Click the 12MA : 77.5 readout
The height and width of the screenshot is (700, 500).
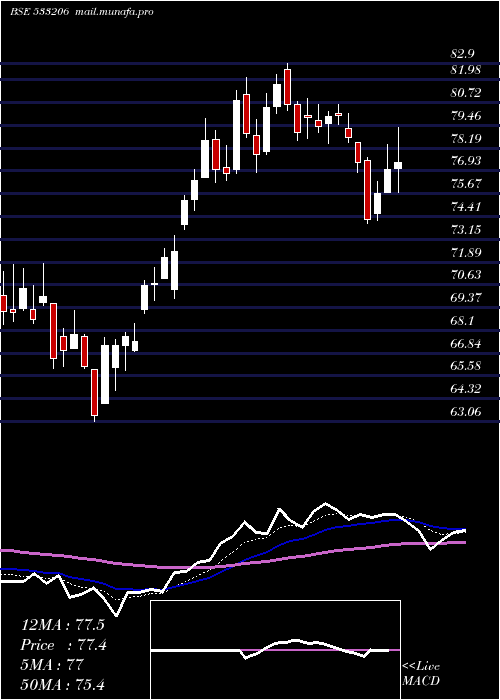tap(62, 625)
